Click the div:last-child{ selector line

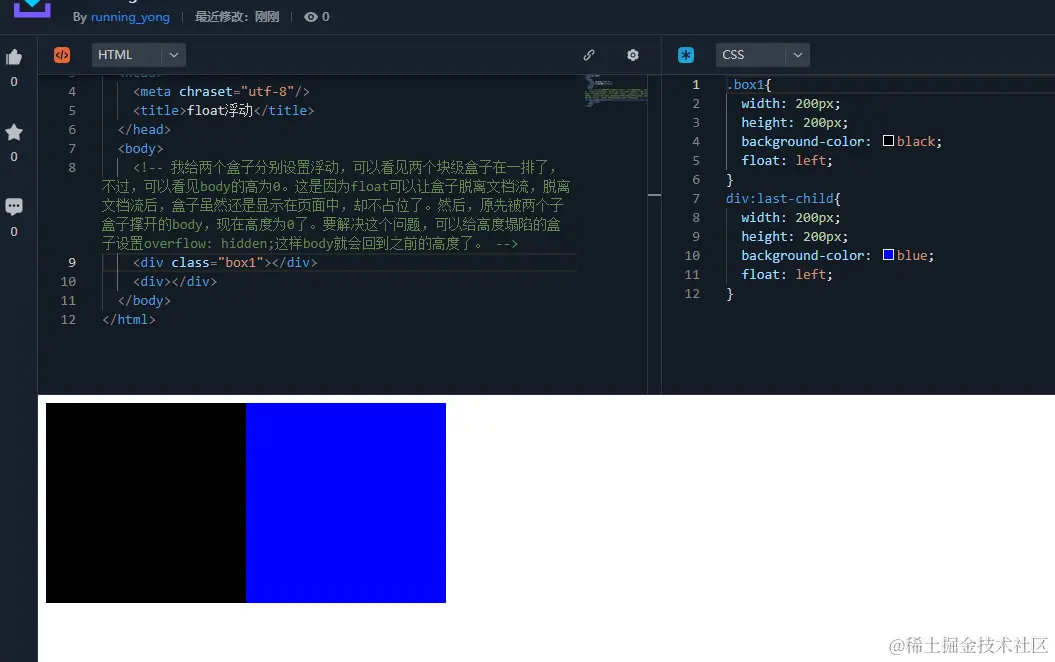click(783, 198)
